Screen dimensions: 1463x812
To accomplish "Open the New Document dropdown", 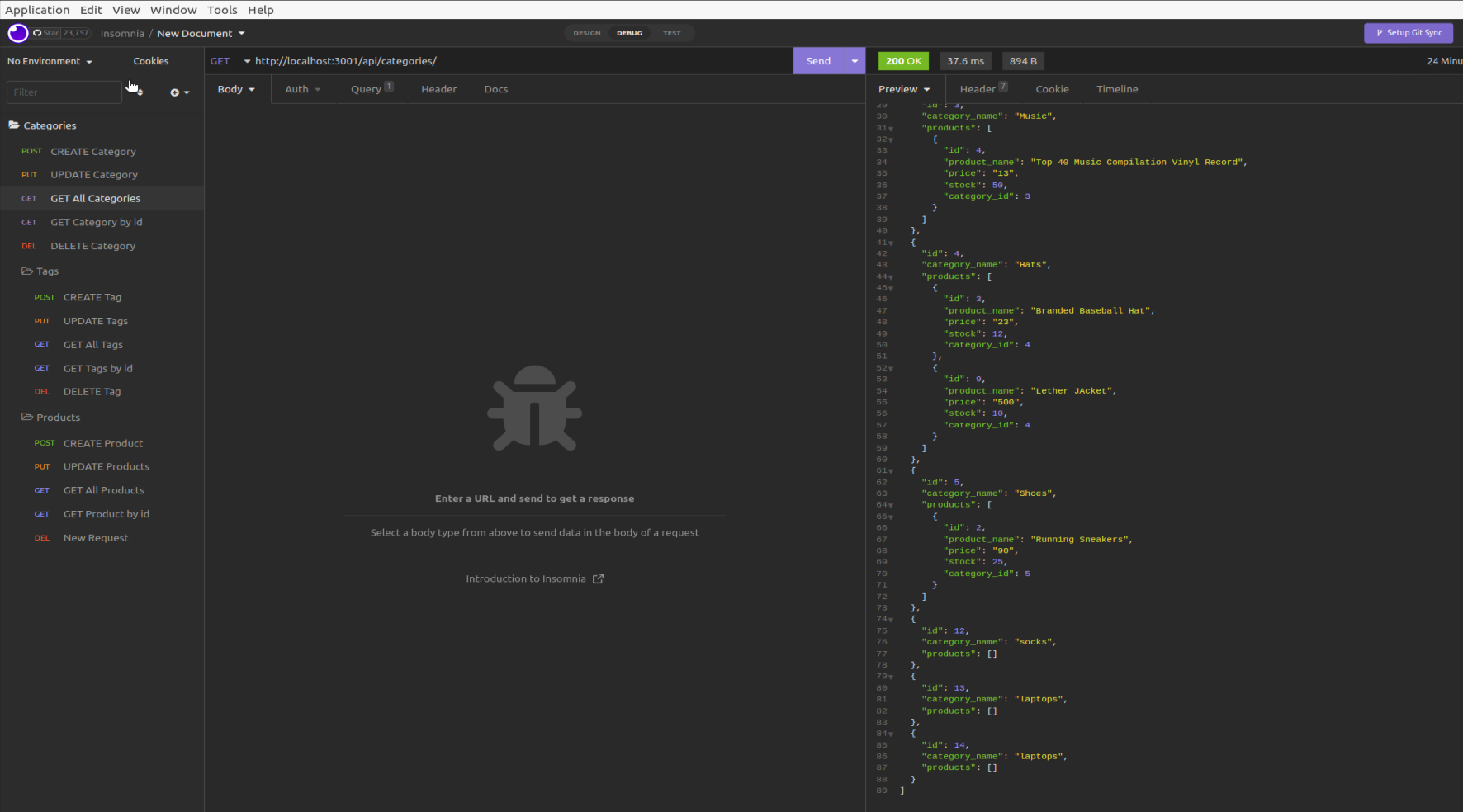I will coord(201,33).
